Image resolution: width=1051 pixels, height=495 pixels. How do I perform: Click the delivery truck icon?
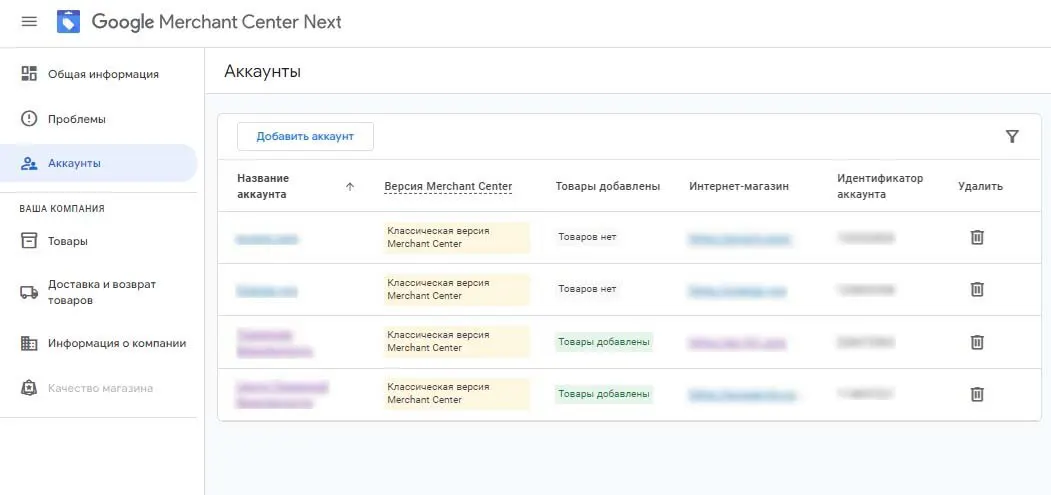(x=29, y=292)
